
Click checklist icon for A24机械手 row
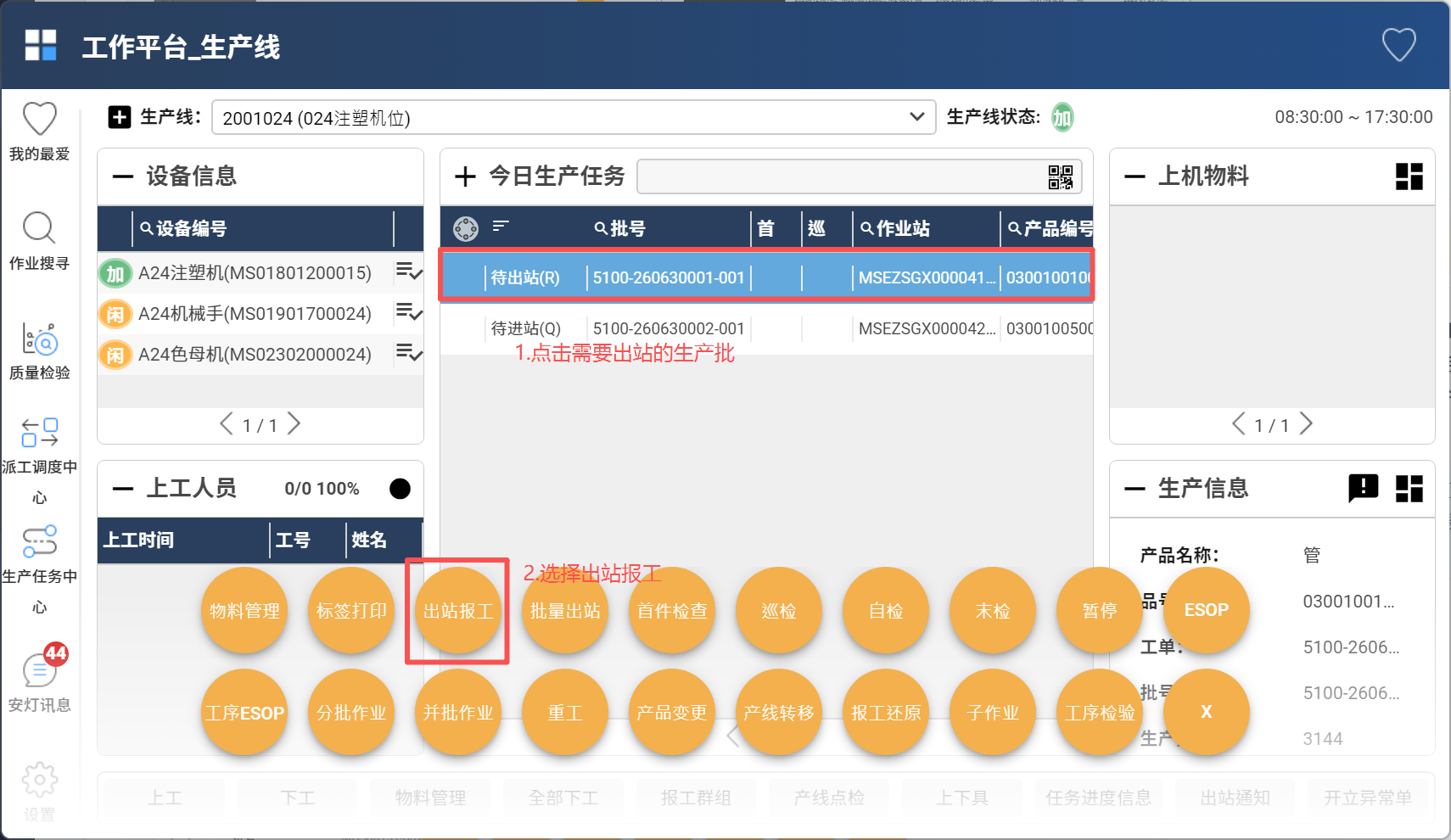point(409,312)
